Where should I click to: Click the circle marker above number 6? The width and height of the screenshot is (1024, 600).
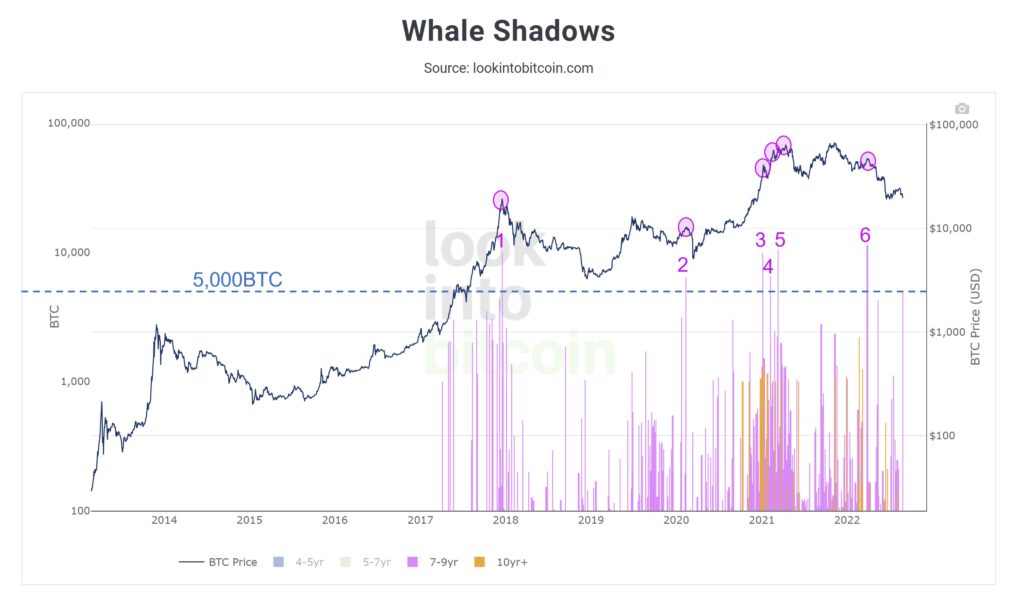[868, 160]
